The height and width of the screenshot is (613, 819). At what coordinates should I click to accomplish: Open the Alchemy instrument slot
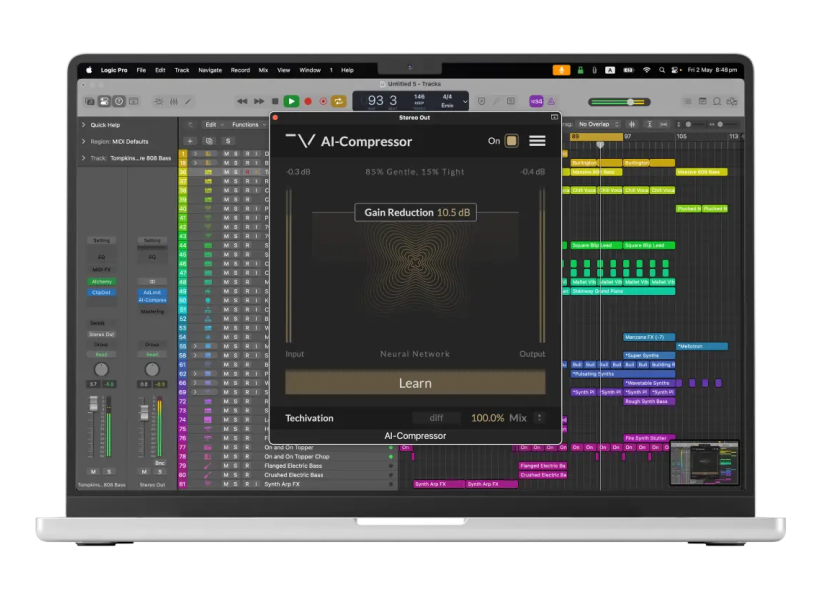pyautogui.click(x=101, y=281)
